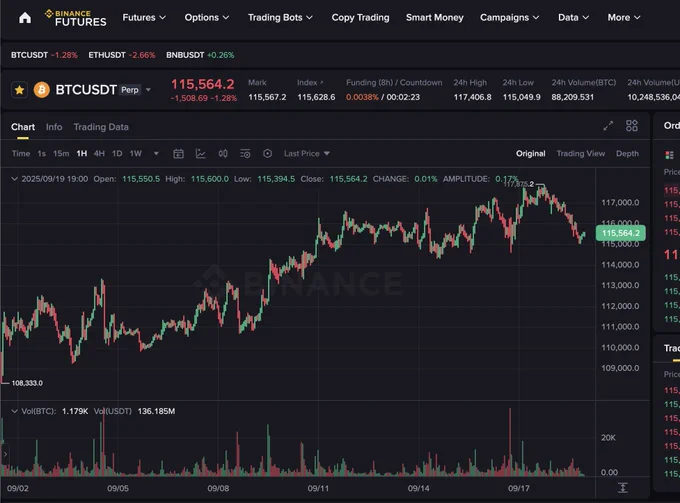Open the Futures dropdown menu
The width and height of the screenshot is (680, 503).
[x=144, y=17]
